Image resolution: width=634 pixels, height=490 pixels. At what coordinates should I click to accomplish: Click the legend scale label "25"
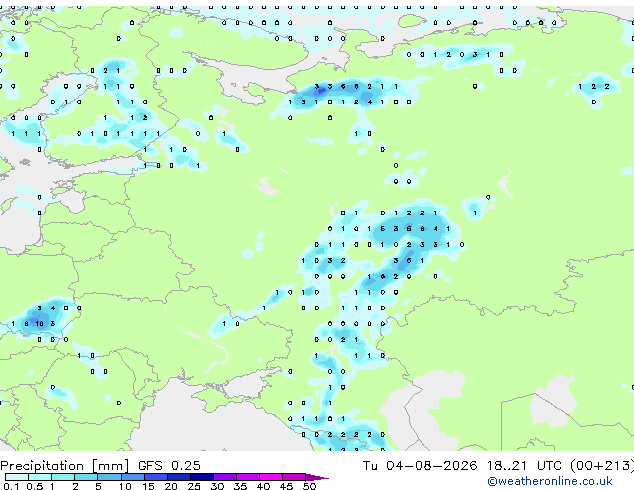point(194,486)
